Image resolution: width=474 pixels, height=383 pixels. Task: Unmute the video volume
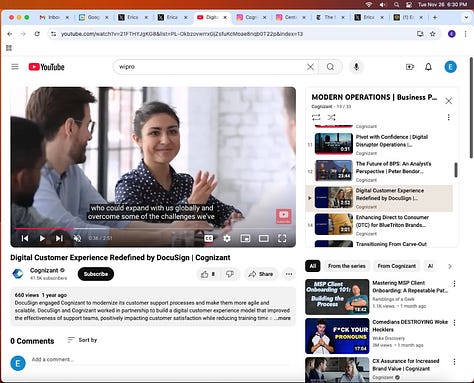pyautogui.click(x=77, y=238)
